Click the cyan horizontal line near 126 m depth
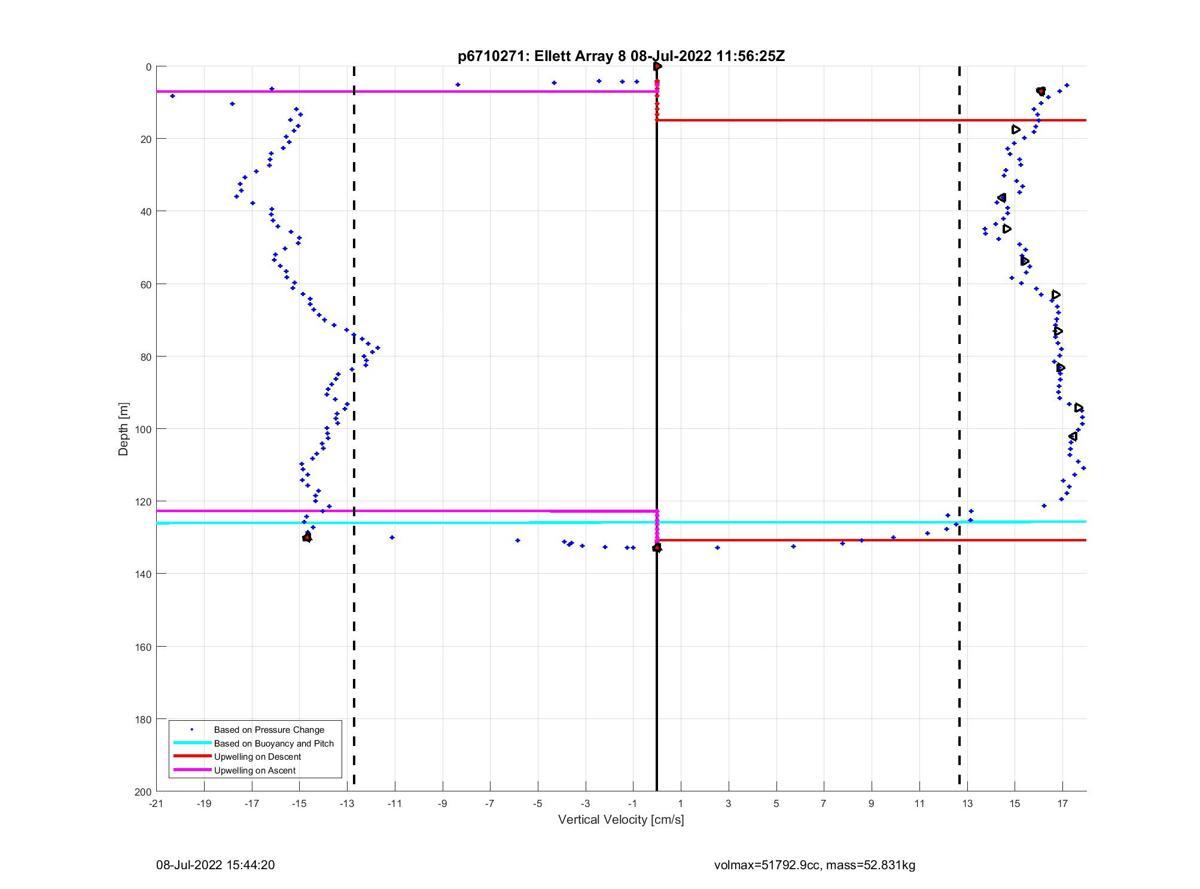The image size is (1200, 889). pos(621,522)
